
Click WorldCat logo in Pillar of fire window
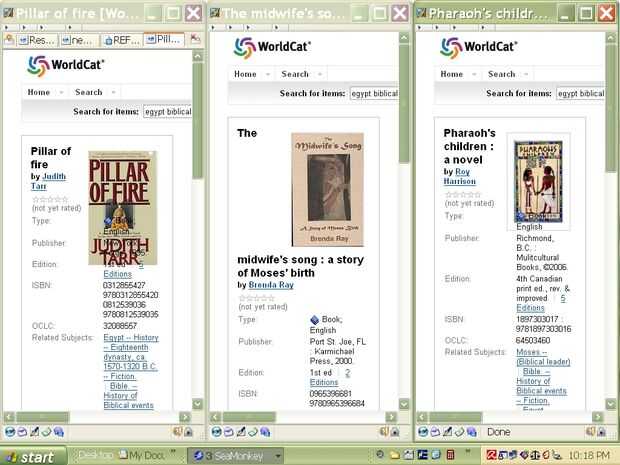(66, 66)
